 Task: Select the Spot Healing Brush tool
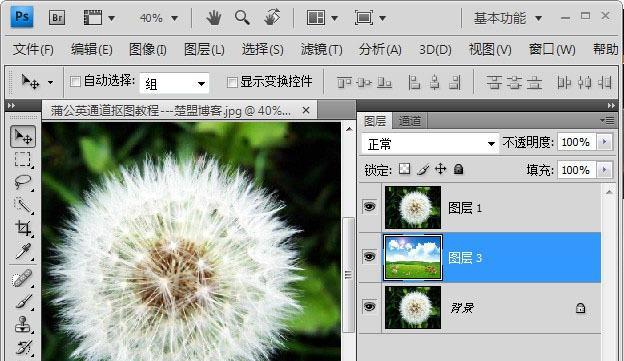(22, 279)
